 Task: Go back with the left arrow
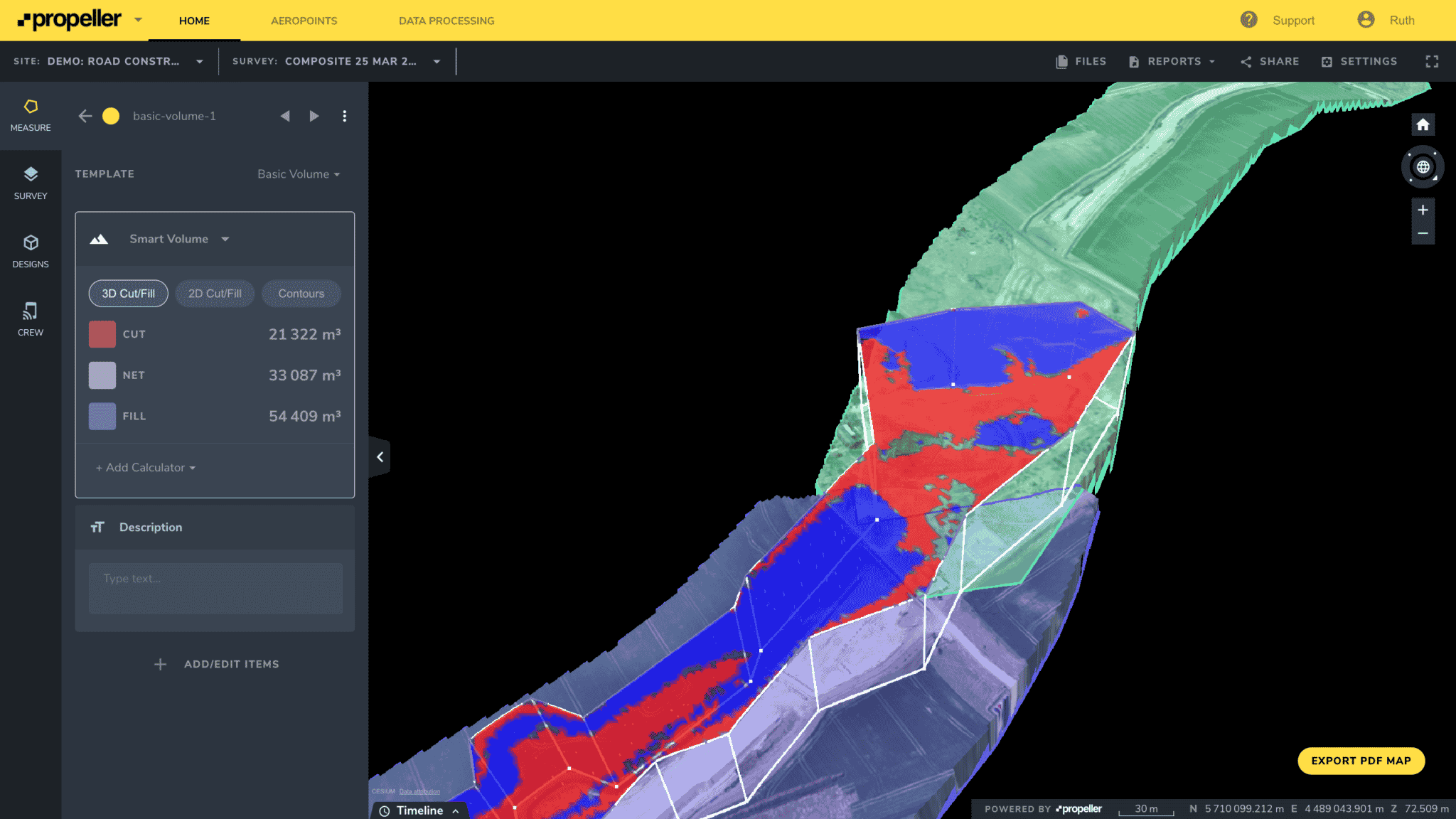[85, 116]
